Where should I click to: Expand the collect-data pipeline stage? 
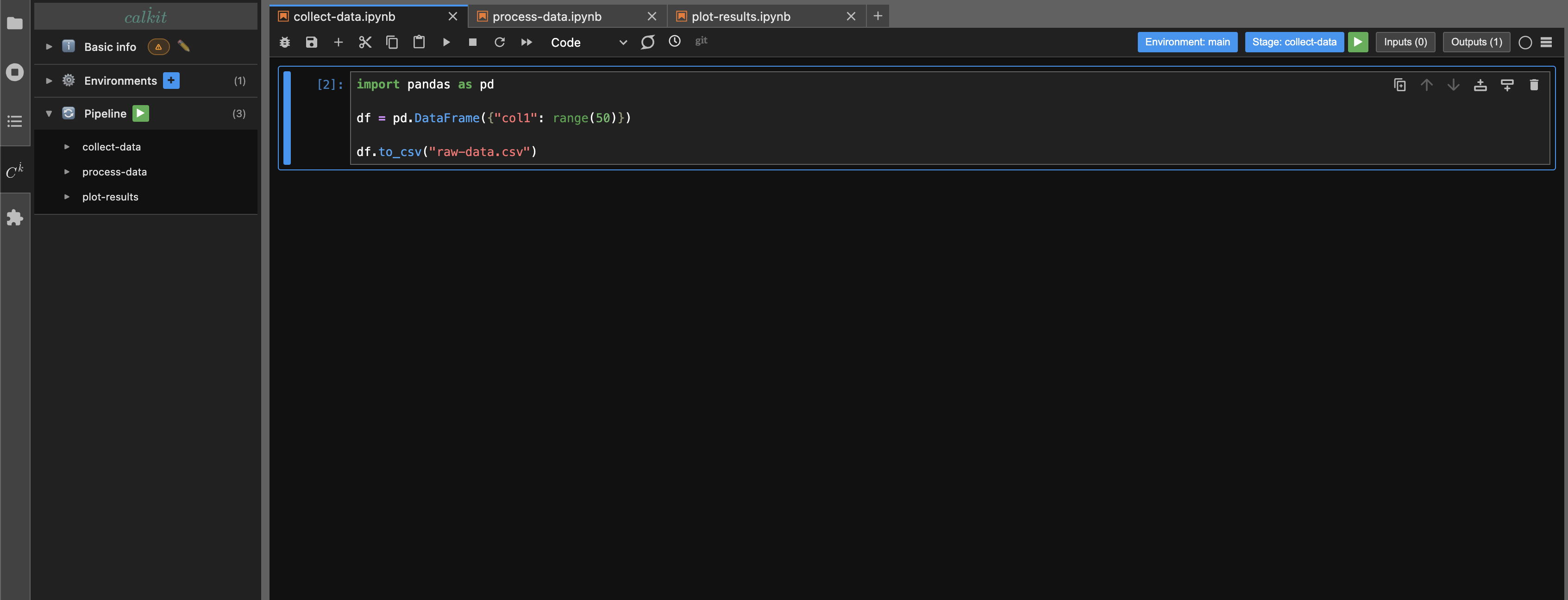[67, 147]
